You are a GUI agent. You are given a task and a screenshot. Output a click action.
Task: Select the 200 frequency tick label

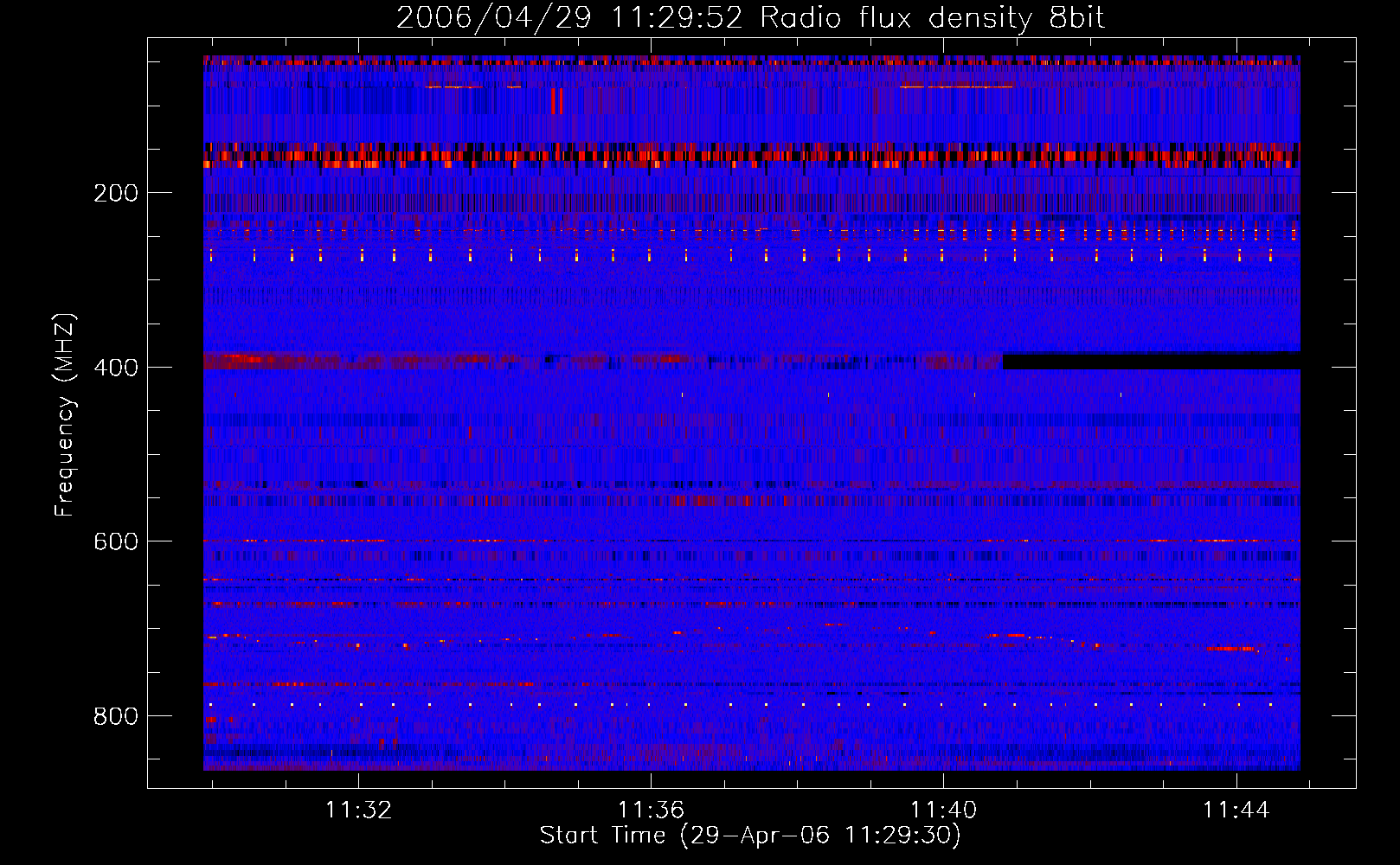[x=116, y=193]
